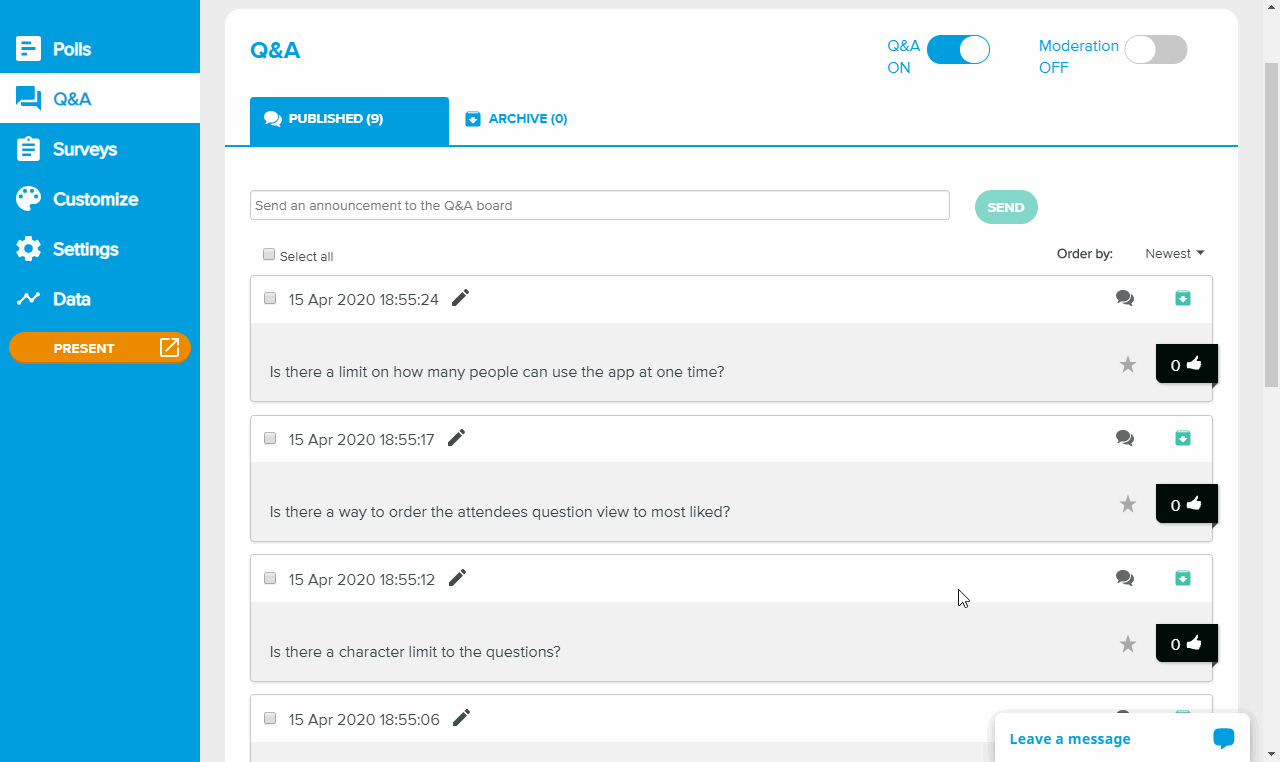Viewport: 1280px width, 762px height.
Task: Edit the 18:55:12 question with pencil icon
Action: [457, 578]
